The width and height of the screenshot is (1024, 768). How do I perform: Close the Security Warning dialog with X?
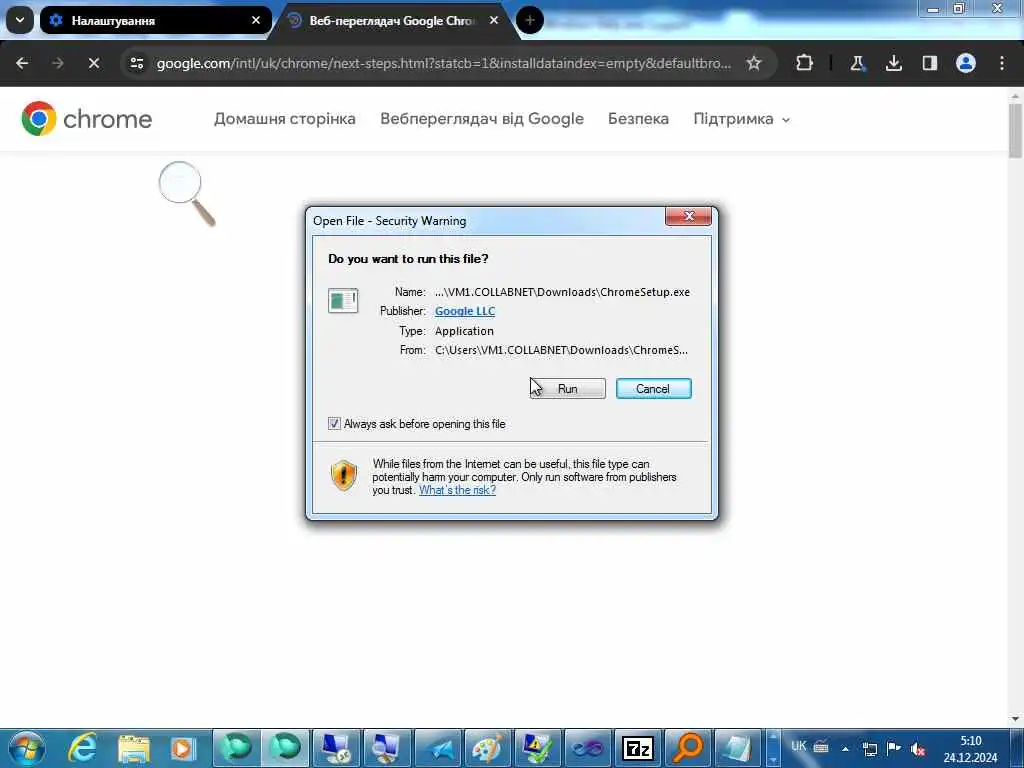point(688,216)
